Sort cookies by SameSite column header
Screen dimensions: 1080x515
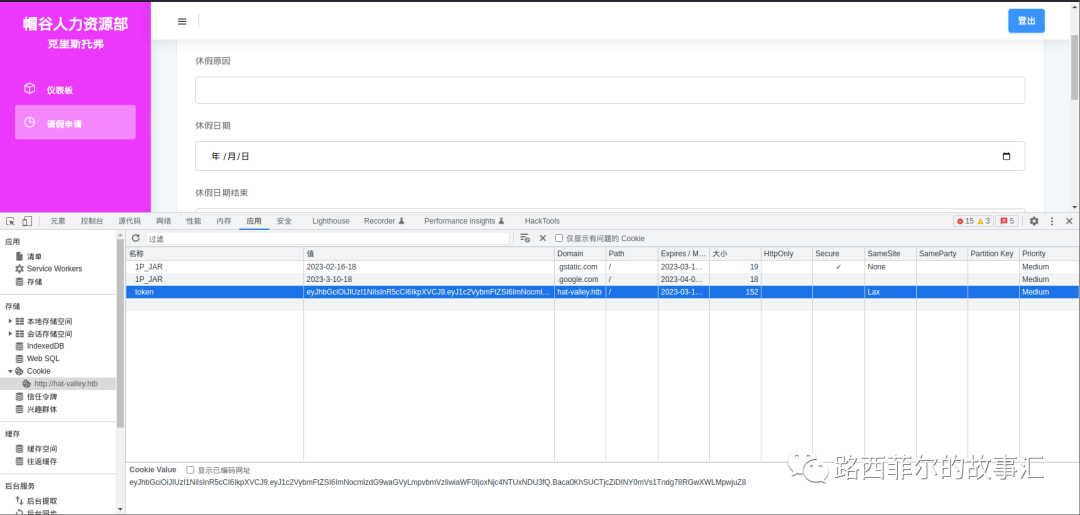pos(890,254)
